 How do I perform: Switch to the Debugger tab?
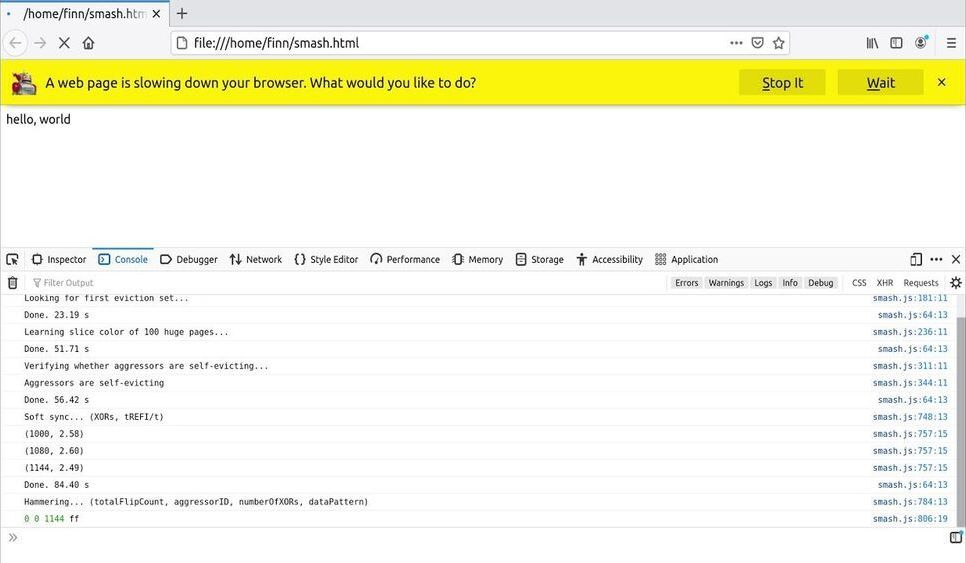point(189,259)
